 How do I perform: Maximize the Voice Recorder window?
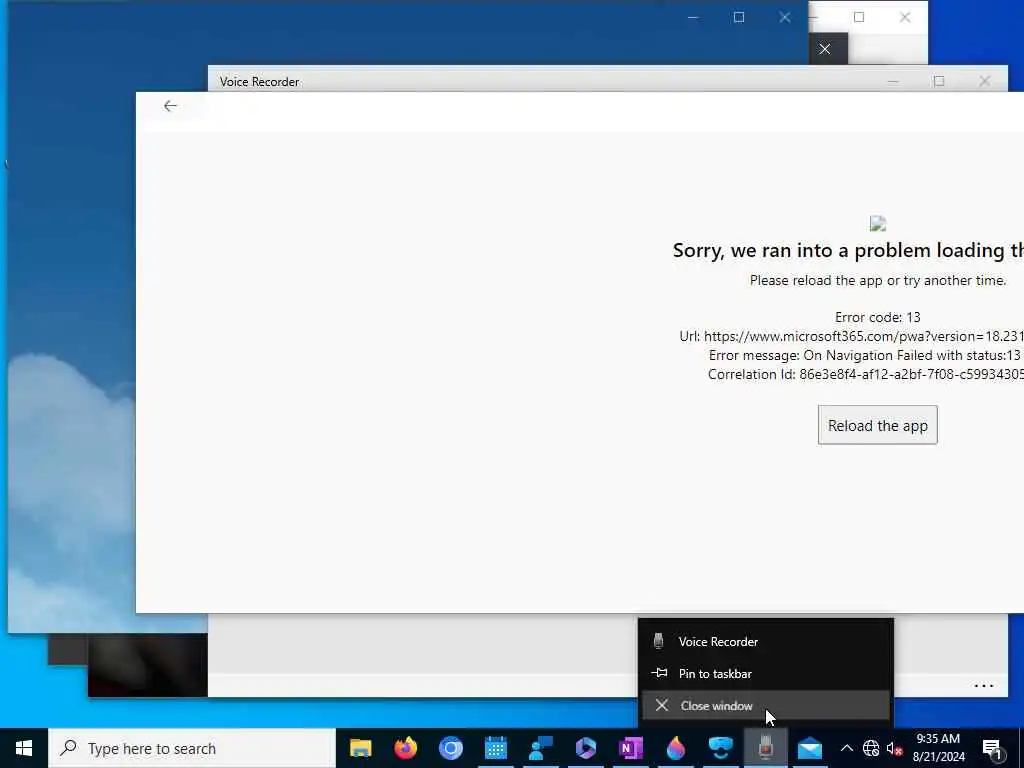click(x=938, y=81)
